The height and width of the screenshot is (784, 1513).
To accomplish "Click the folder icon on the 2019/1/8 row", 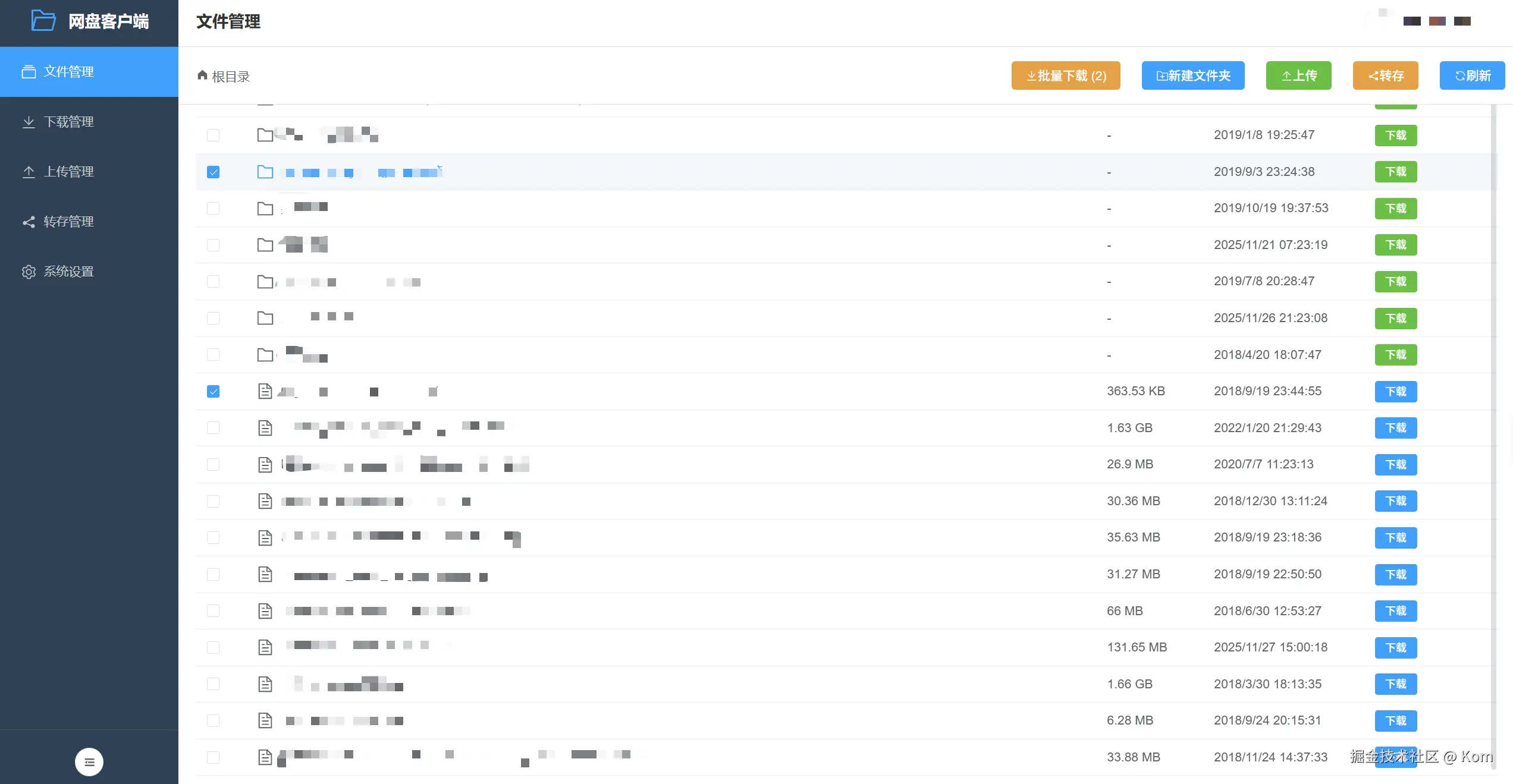I will [x=265, y=135].
